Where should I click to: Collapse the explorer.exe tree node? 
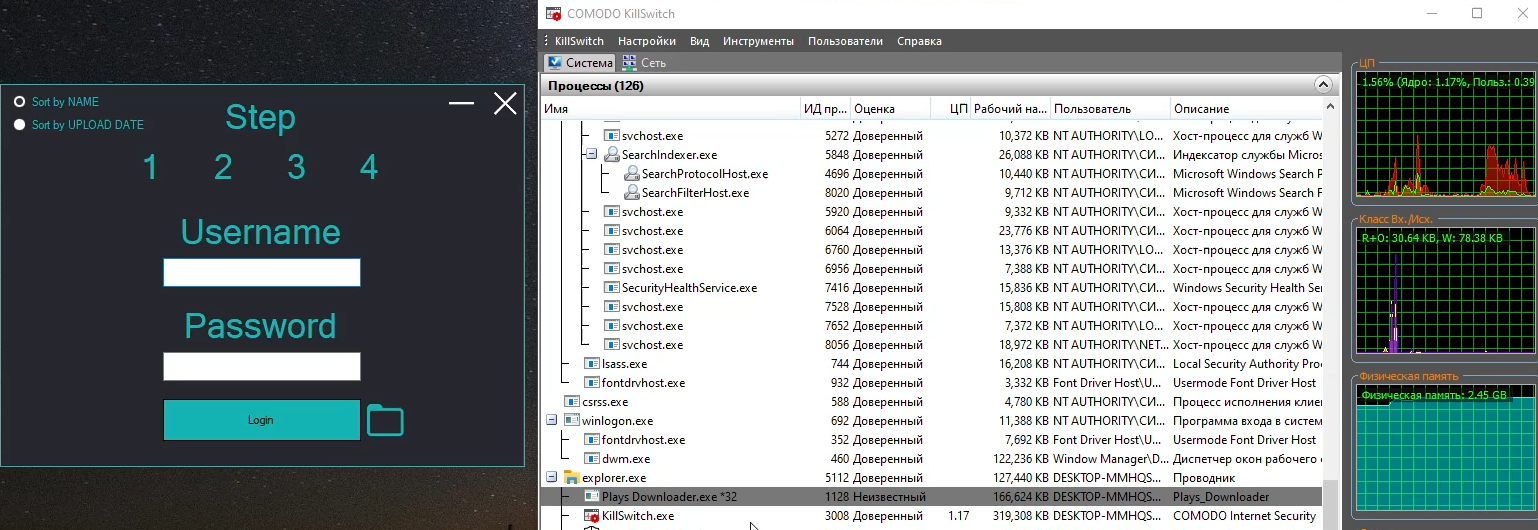[x=551, y=478]
